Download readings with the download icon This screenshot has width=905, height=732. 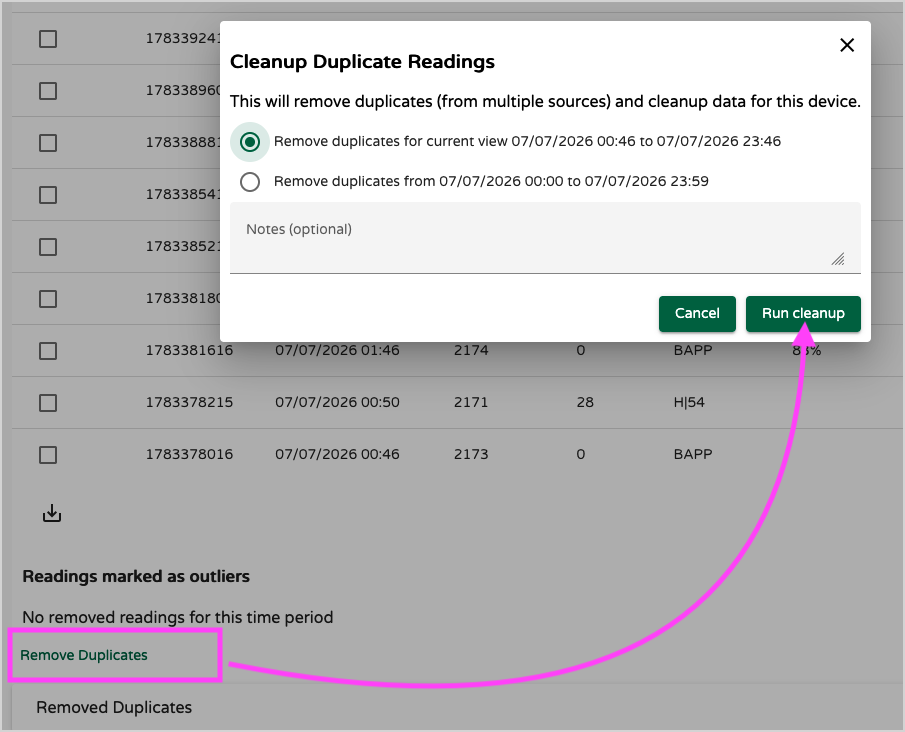(x=52, y=513)
